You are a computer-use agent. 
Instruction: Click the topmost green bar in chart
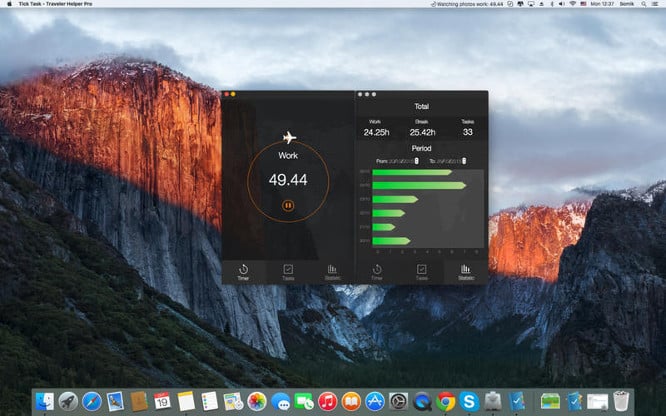pos(412,172)
